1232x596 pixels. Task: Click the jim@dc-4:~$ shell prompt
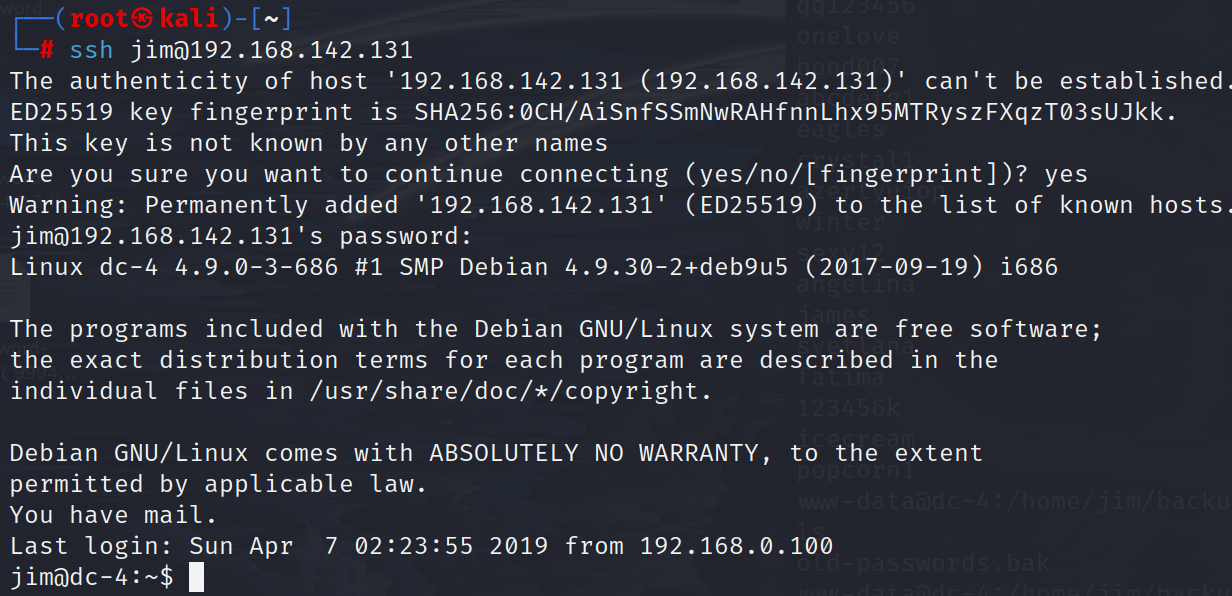pyautogui.click(x=92, y=577)
